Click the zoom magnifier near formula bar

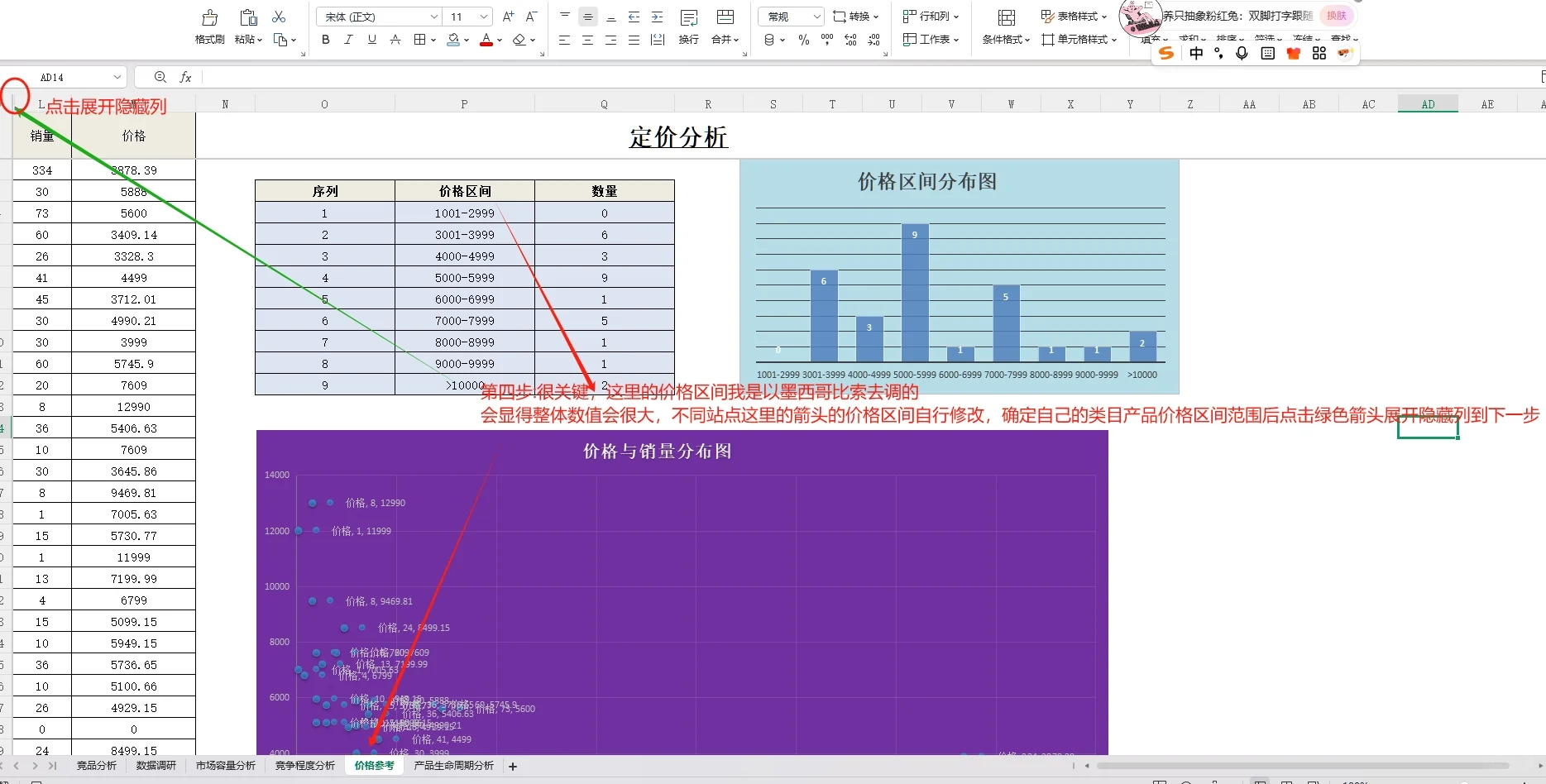pos(160,77)
